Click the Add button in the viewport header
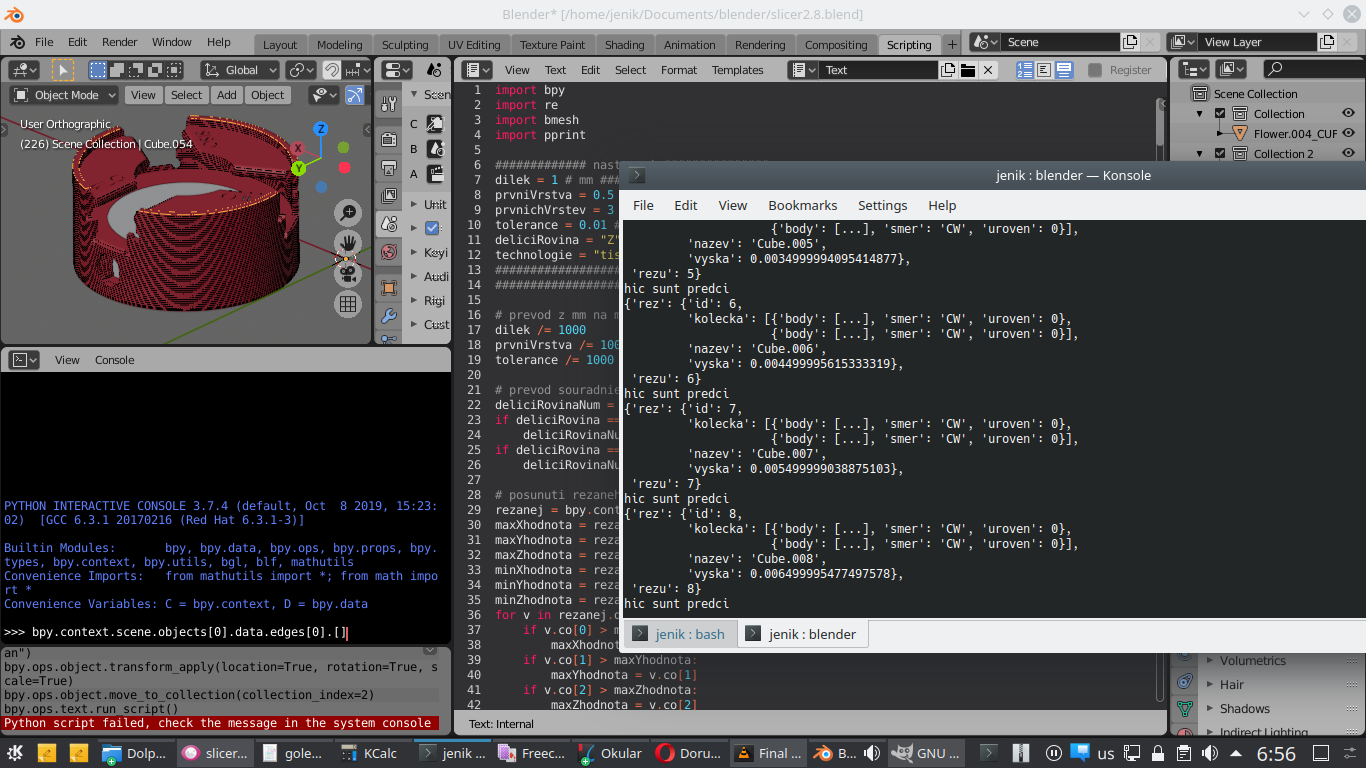Image resolution: width=1366 pixels, height=768 pixels. 227,95
